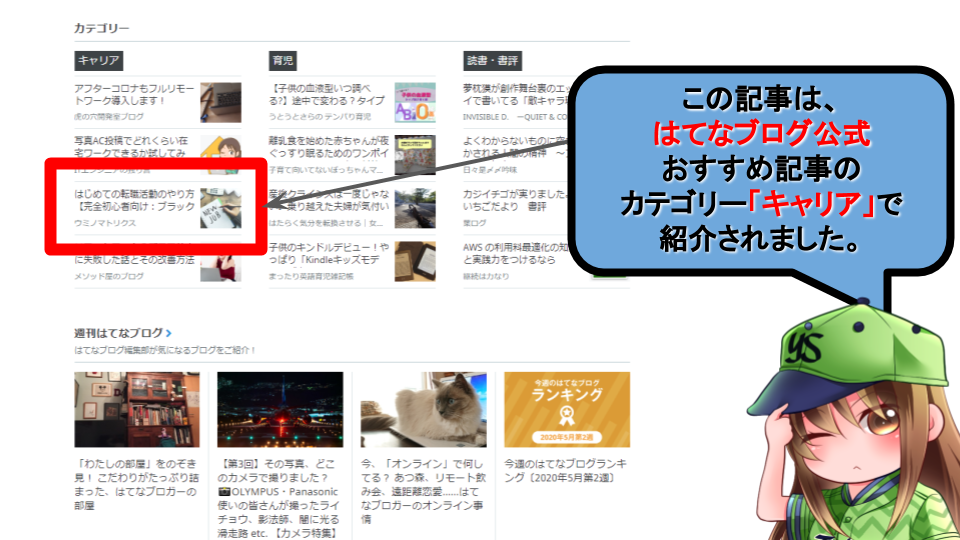Viewport: 960px width, 540px height.
Task: Open the うとうときらのテンパり育児 blog name
Action: 320,116
